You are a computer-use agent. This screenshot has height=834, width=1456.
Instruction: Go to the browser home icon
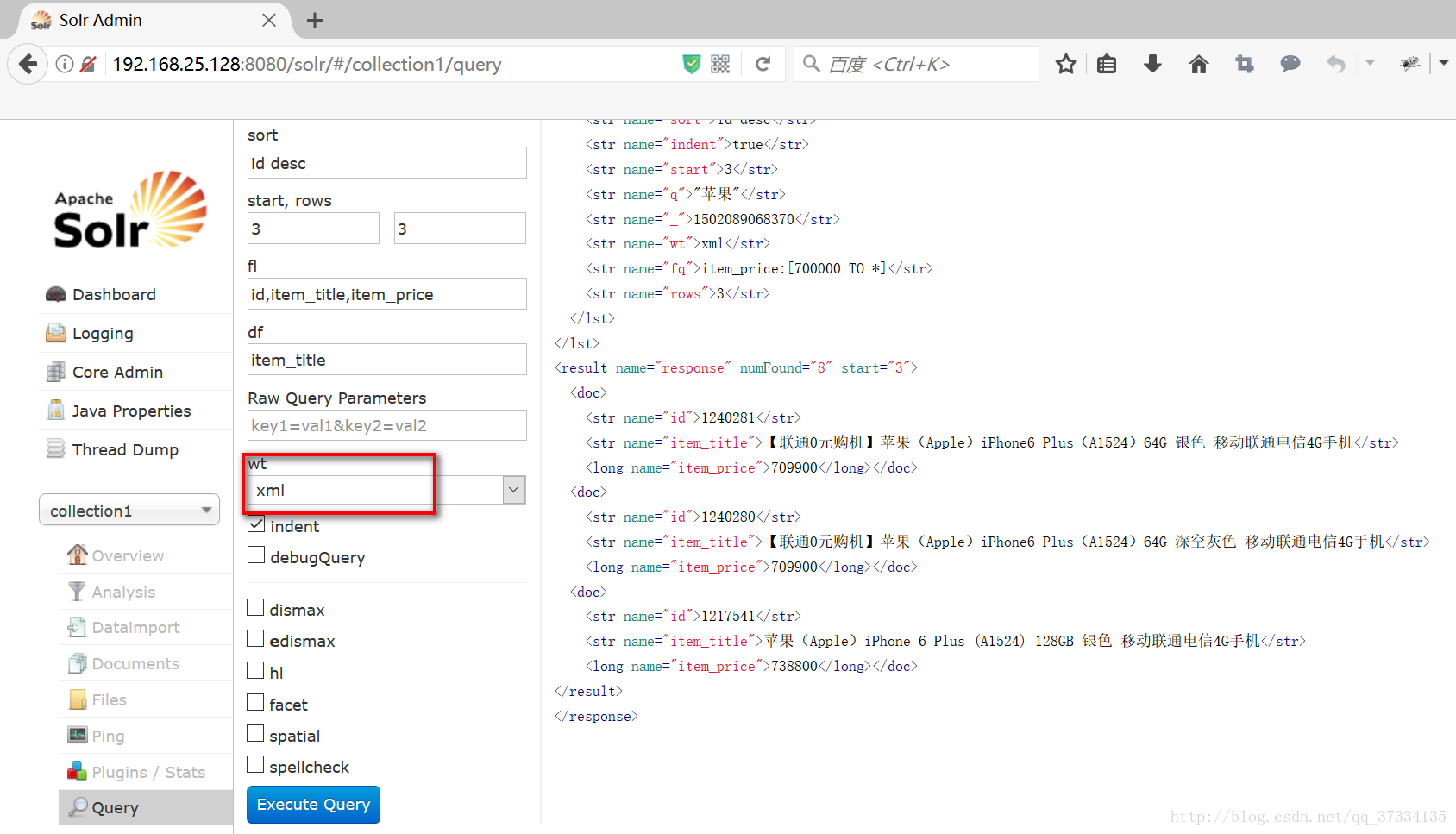tap(1199, 64)
